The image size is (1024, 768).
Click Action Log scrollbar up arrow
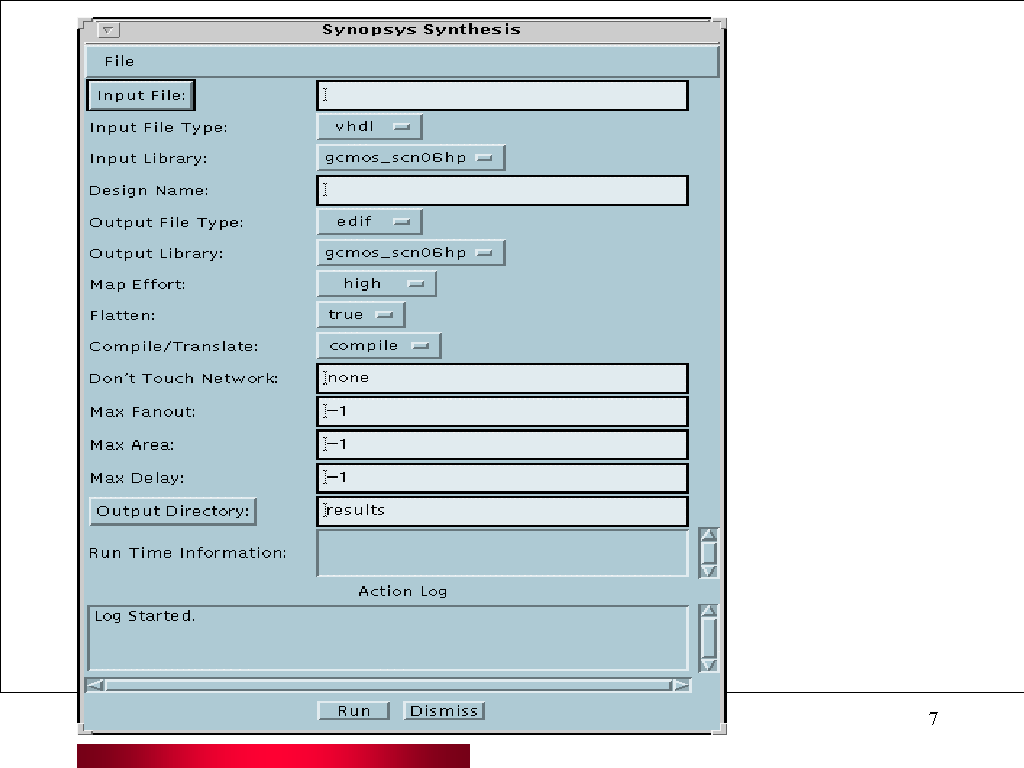tap(708, 611)
